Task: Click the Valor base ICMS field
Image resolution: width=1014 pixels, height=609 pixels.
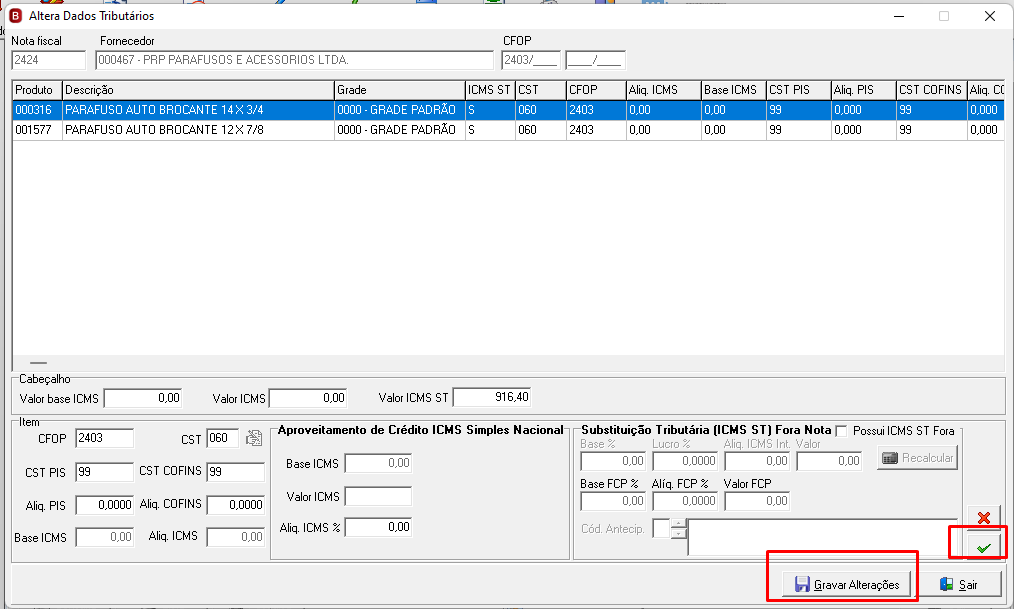Action: (143, 398)
